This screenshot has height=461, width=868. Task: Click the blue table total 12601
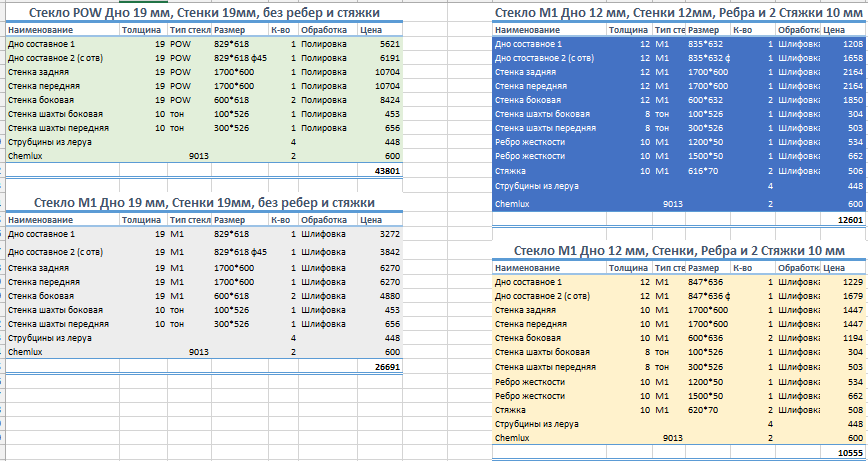(850, 220)
